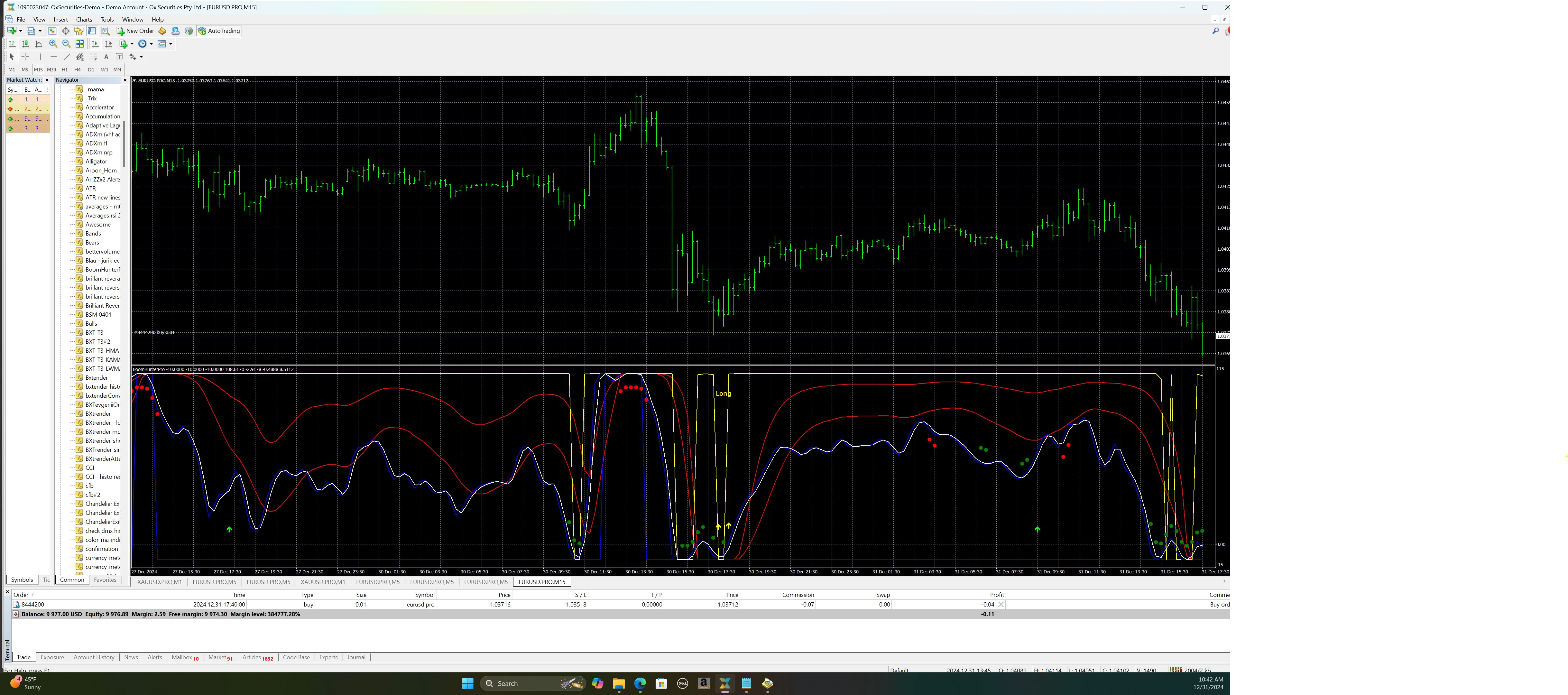1568x695 pixels.
Task: Switch to the Account History tab
Action: pyautogui.click(x=94, y=657)
